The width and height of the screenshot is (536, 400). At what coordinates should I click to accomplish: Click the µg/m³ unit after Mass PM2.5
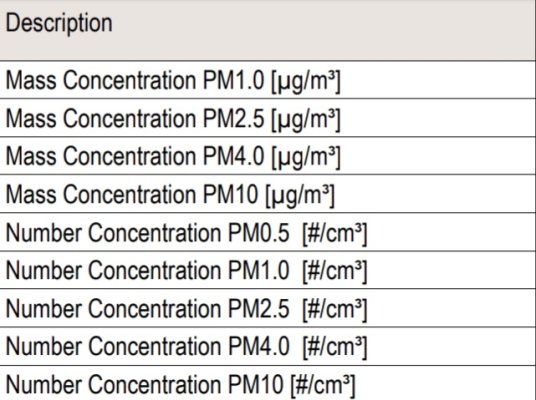(x=306, y=120)
